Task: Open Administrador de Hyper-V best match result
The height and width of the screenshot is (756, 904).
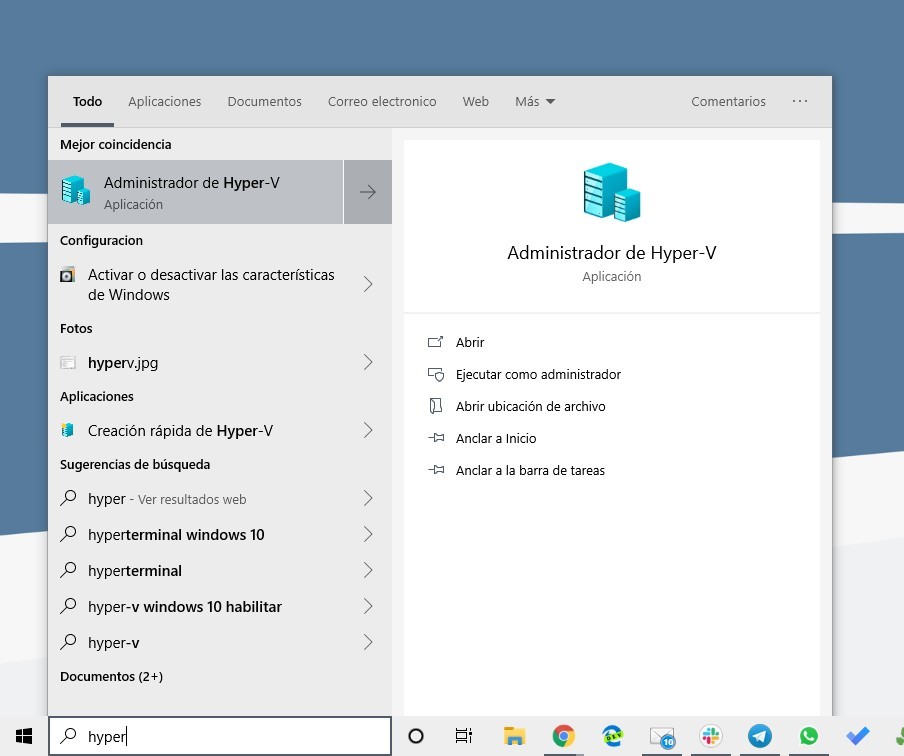Action: coord(196,192)
